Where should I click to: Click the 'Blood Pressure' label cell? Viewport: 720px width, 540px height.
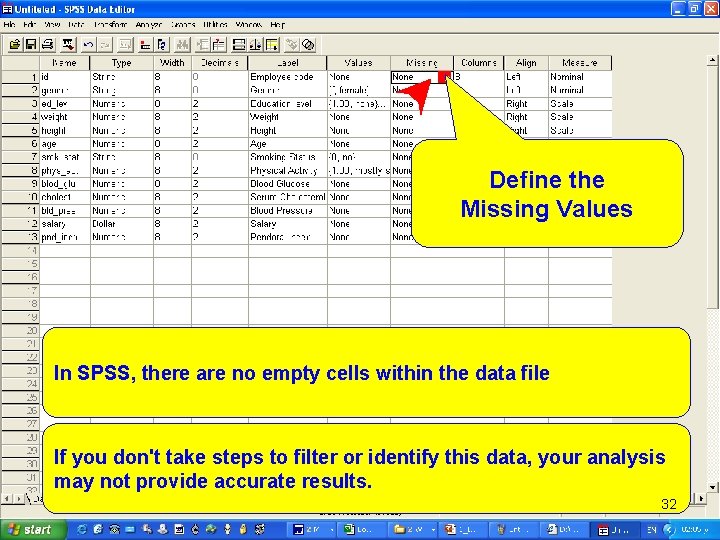point(287,210)
